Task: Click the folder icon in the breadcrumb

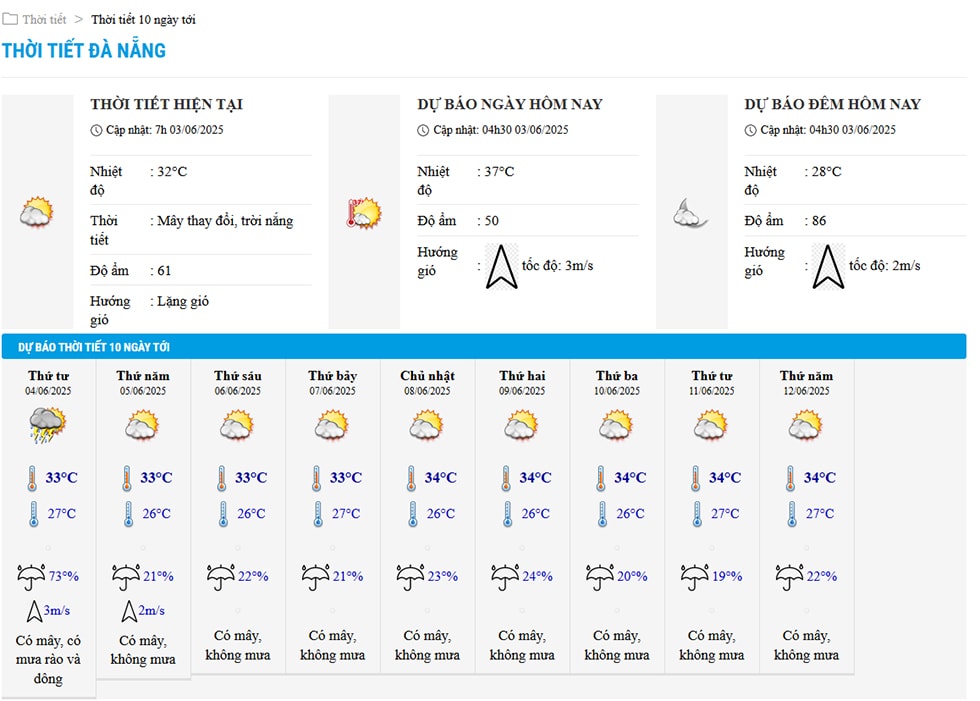Action: [x=10, y=19]
